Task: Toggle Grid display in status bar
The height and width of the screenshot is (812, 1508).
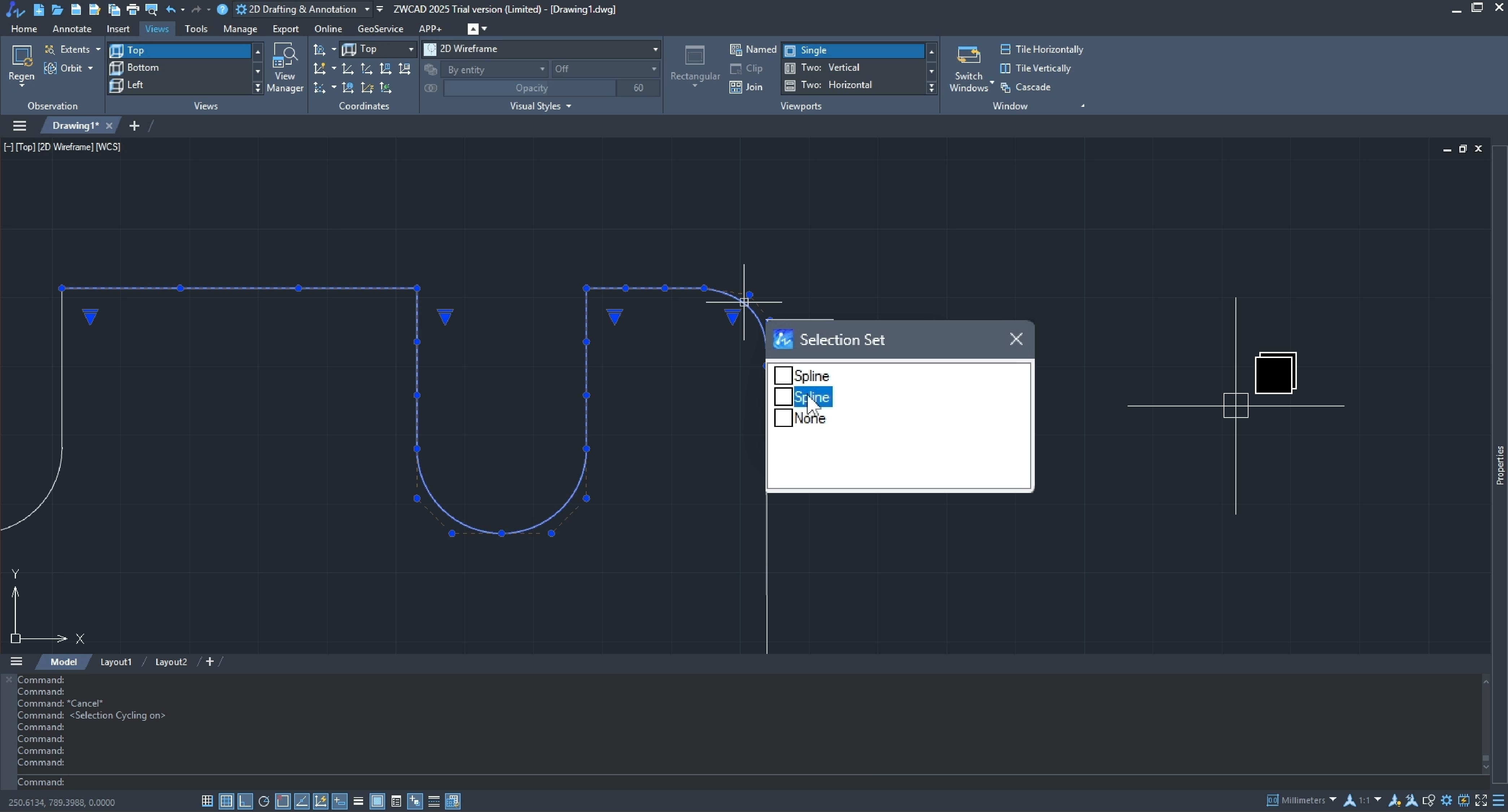Action: [x=226, y=801]
